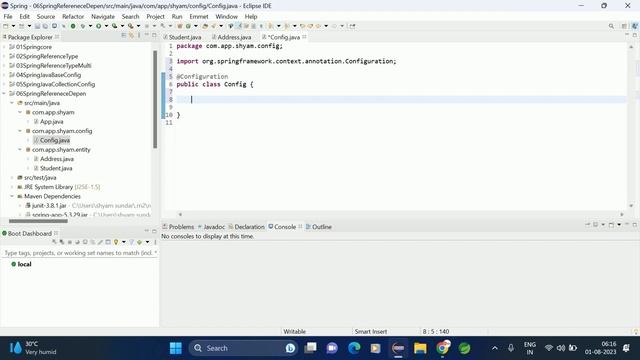Click the Boot Dashboard tag filter field
The height and width of the screenshot is (360, 640).
pos(80,253)
